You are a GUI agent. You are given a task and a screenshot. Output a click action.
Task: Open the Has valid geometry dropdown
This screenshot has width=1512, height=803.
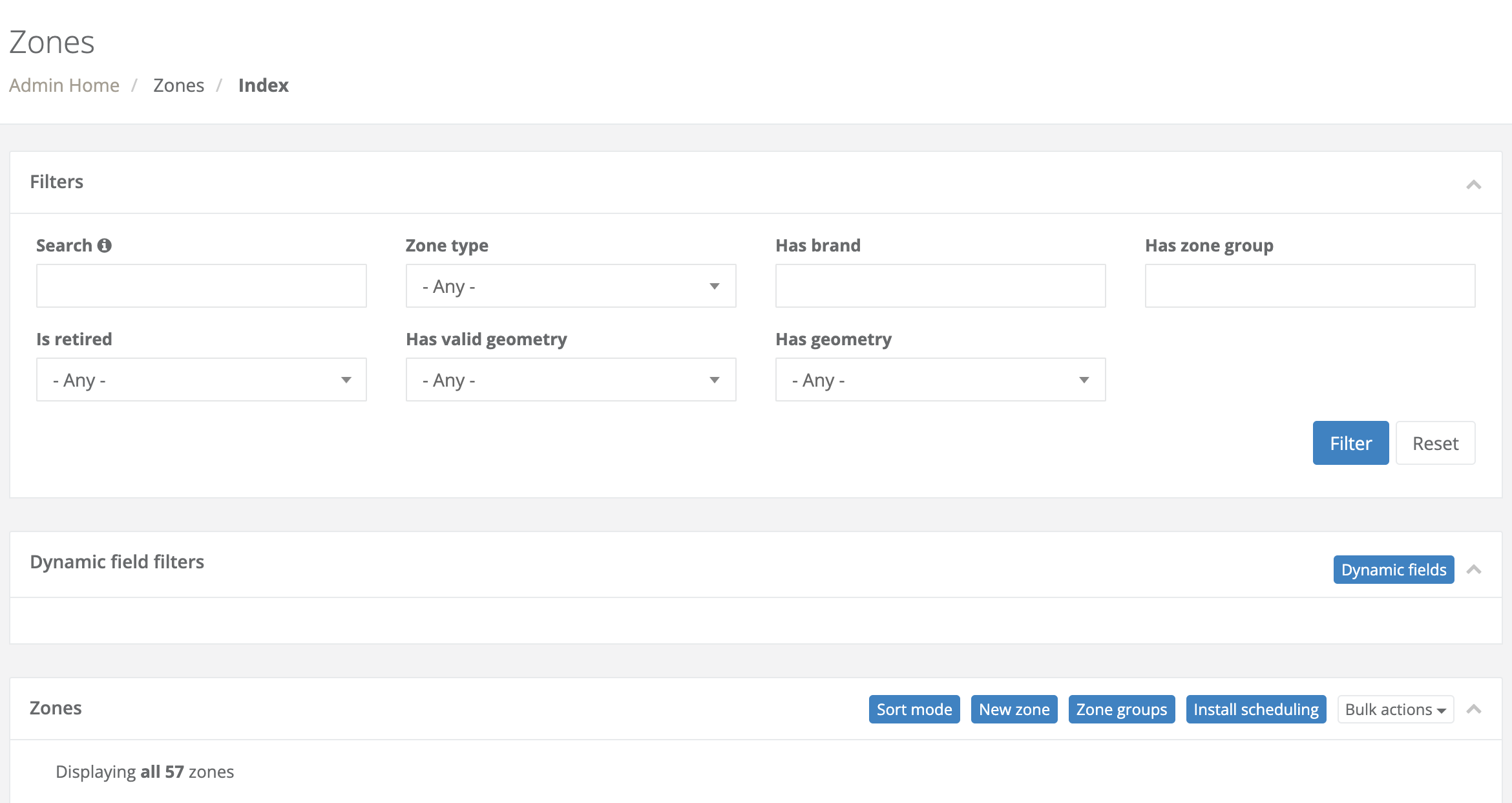point(571,380)
